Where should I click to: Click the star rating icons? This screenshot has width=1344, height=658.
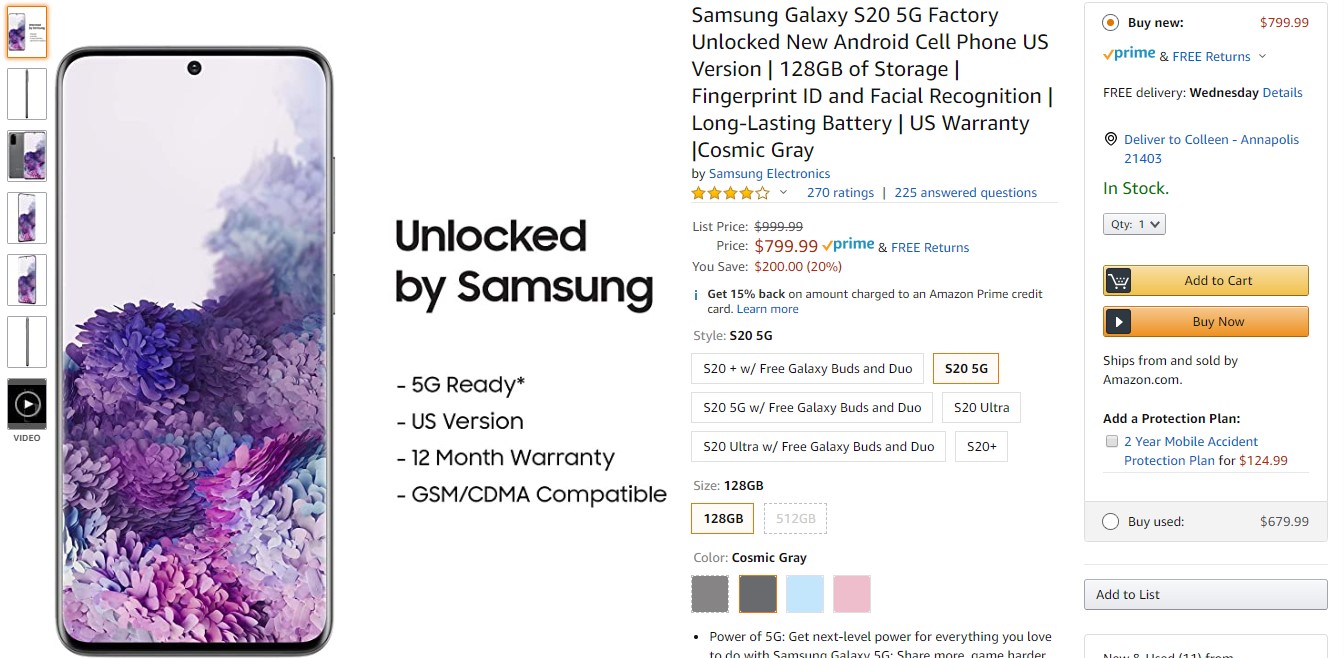730,193
